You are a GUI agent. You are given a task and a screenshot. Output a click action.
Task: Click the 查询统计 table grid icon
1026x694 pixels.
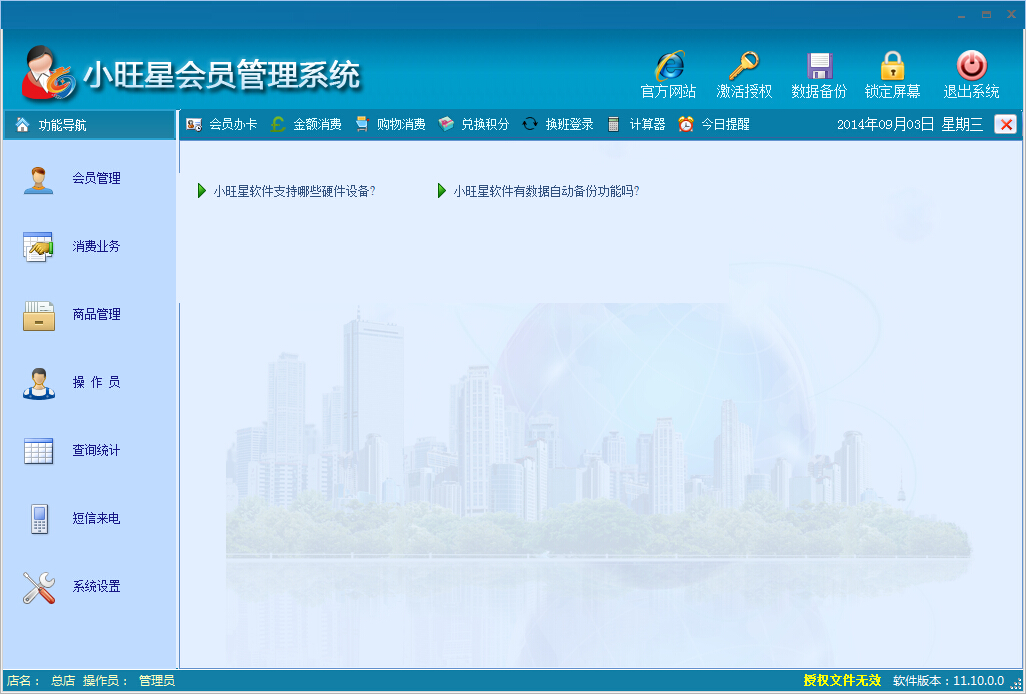39,451
